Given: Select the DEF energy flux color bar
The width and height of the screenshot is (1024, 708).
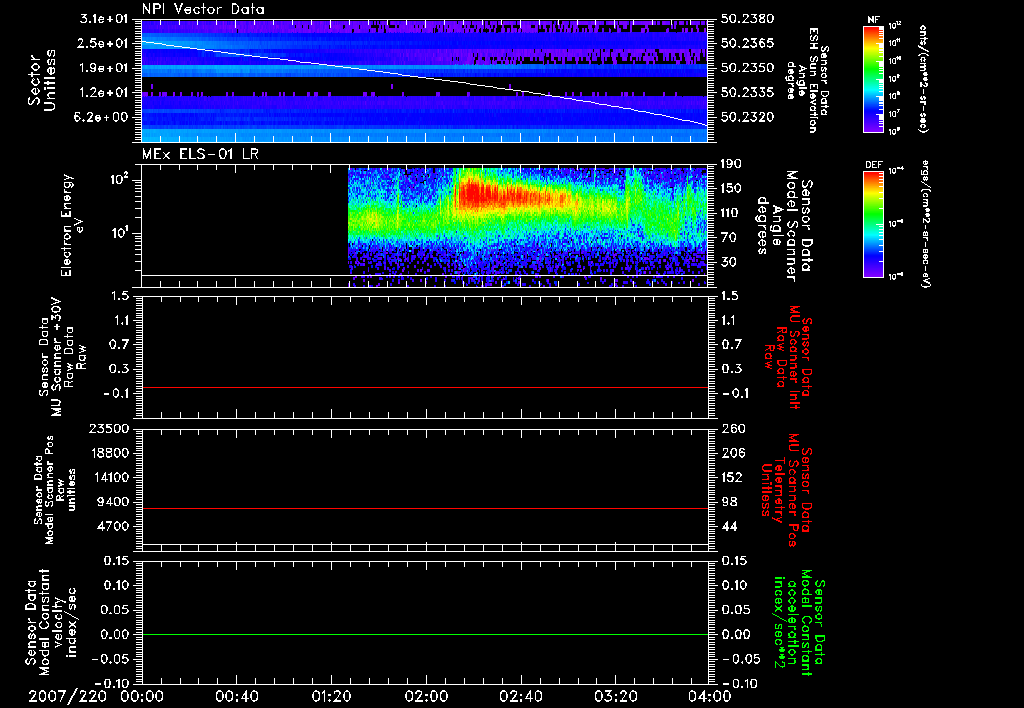Looking at the screenshot, I should (x=873, y=224).
